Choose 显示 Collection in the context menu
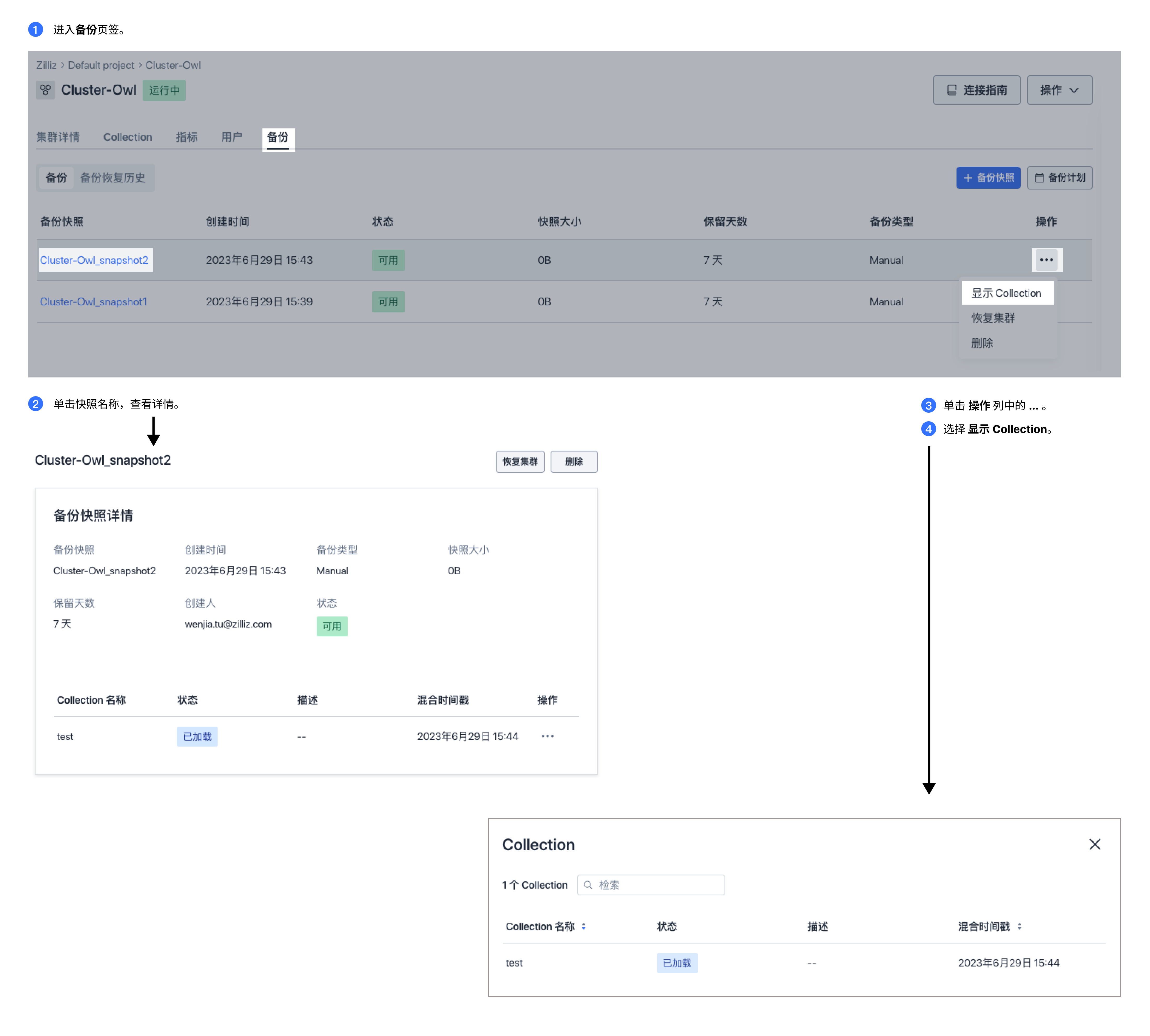Image resolution: width=1150 pixels, height=1036 pixels. [1007, 293]
